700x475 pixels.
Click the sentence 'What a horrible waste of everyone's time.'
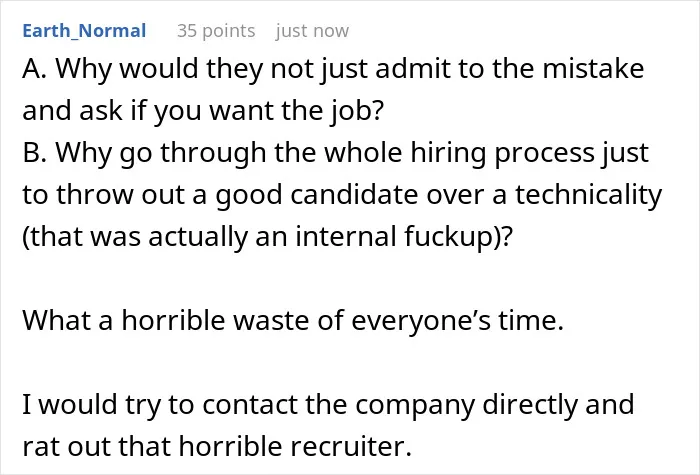(x=293, y=321)
